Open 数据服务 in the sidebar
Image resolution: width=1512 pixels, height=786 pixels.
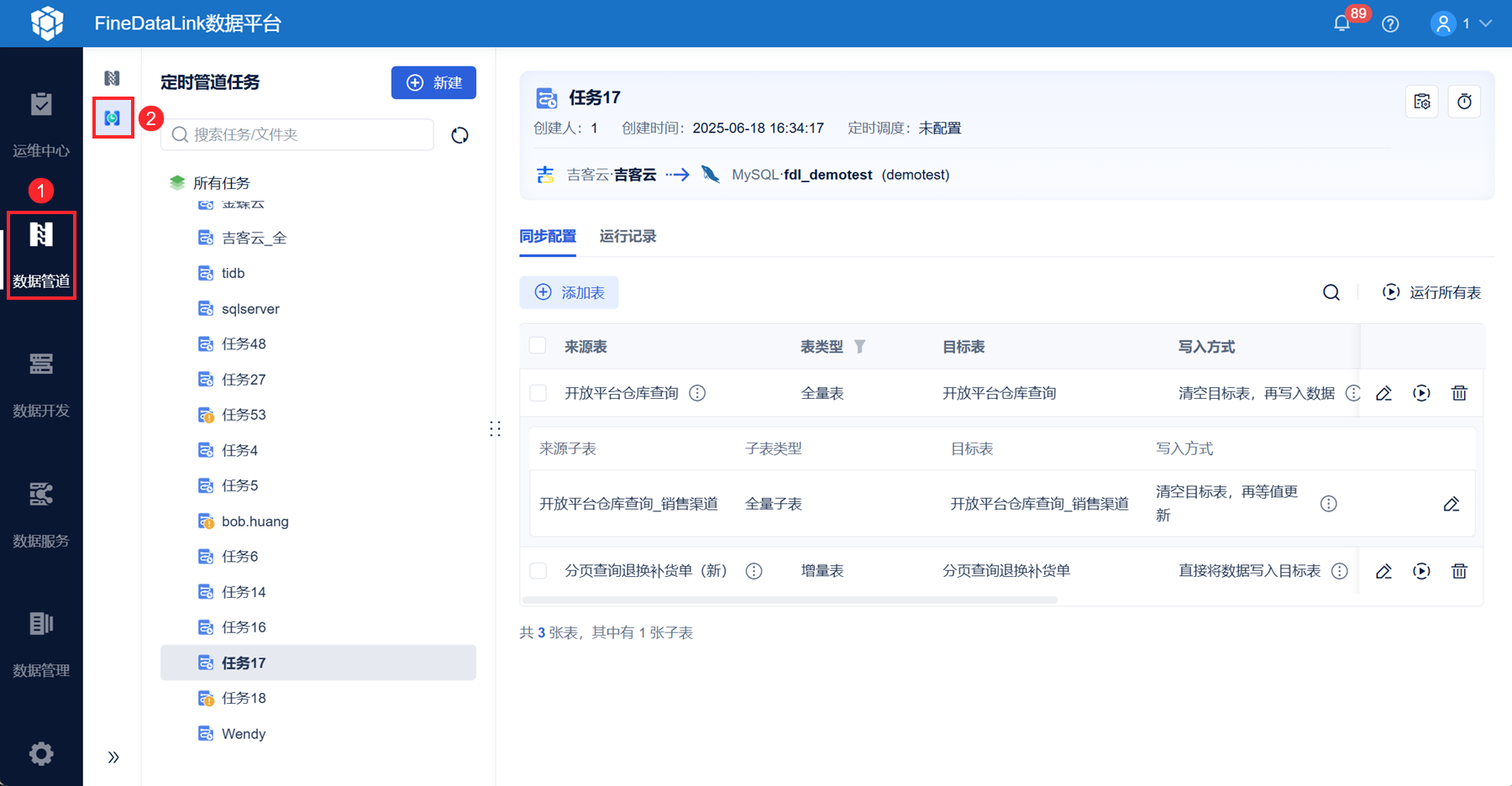coord(41,515)
